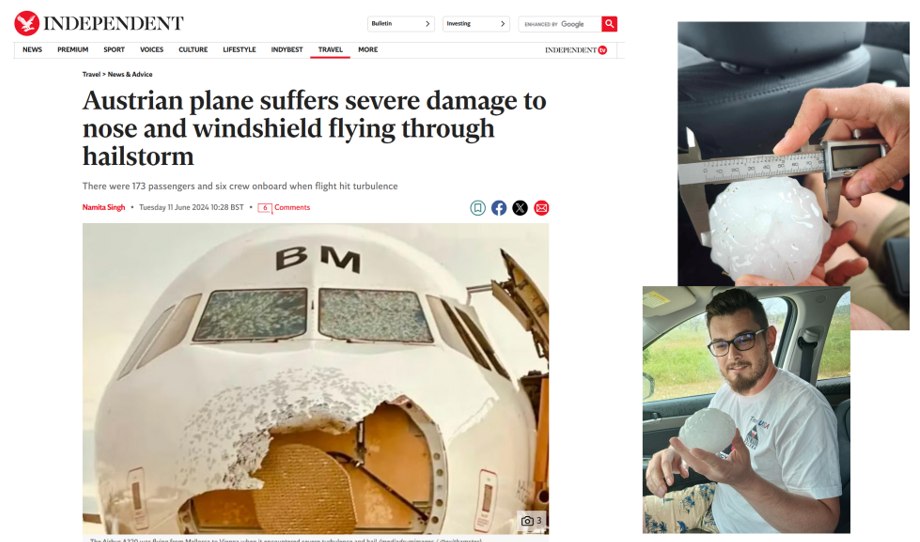Viewport: 920px width, 542px height.
Task: Open the man holding hailstone photo
Action: click(x=746, y=409)
